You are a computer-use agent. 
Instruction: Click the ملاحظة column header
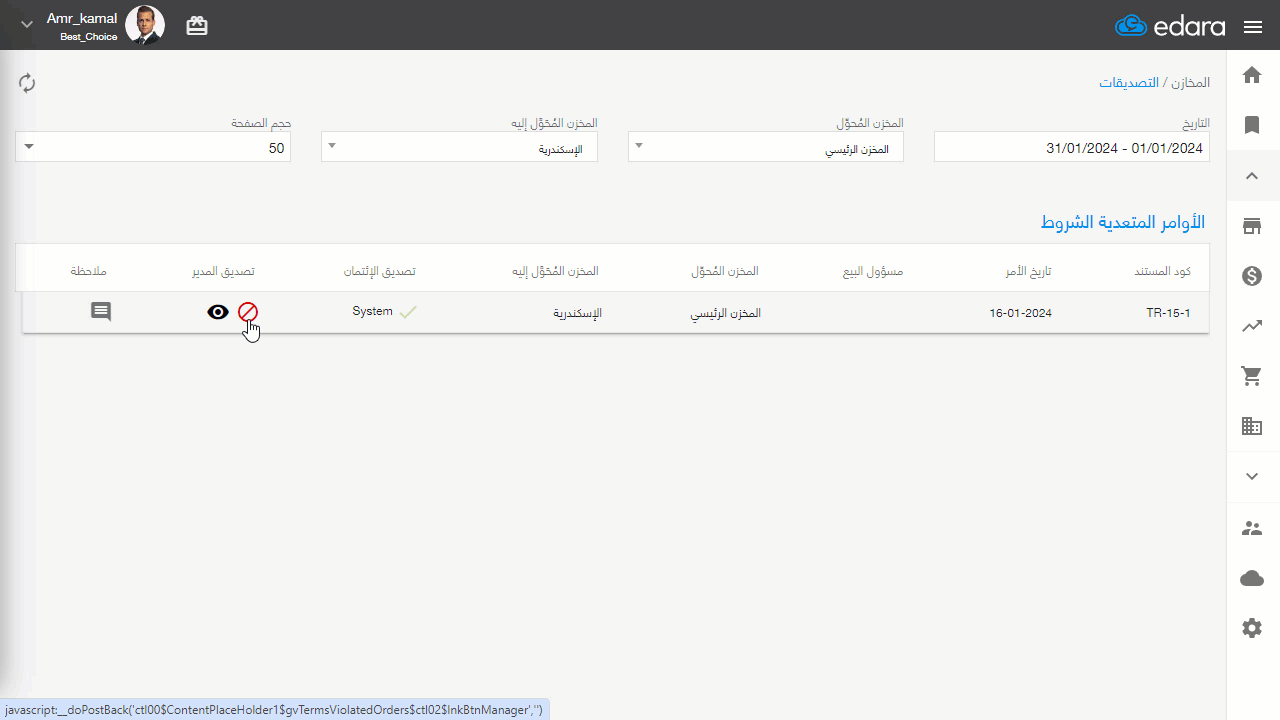pyautogui.click(x=89, y=272)
